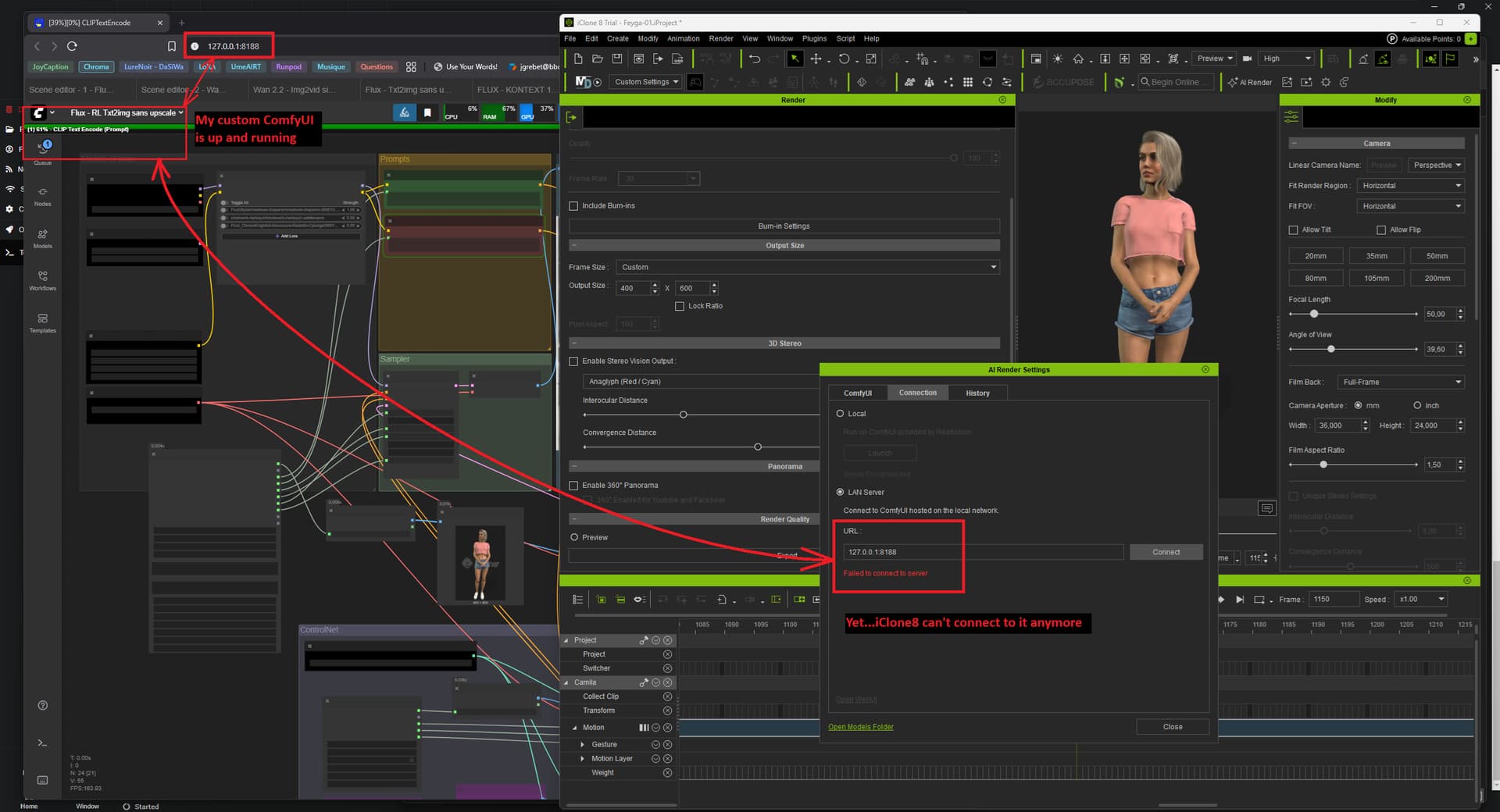The image size is (1500, 812).
Task: Select the Move object tool
Action: (816, 59)
